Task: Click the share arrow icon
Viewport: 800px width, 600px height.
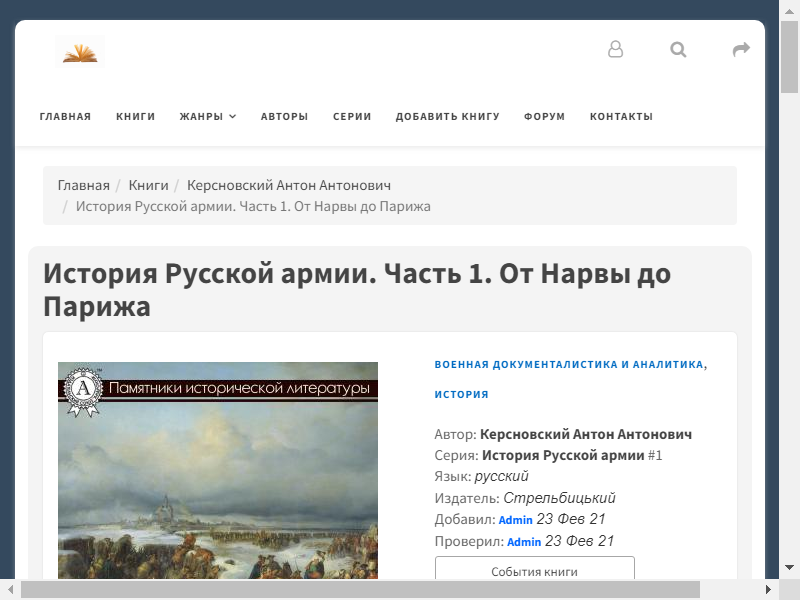Action: (x=741, y=49)
